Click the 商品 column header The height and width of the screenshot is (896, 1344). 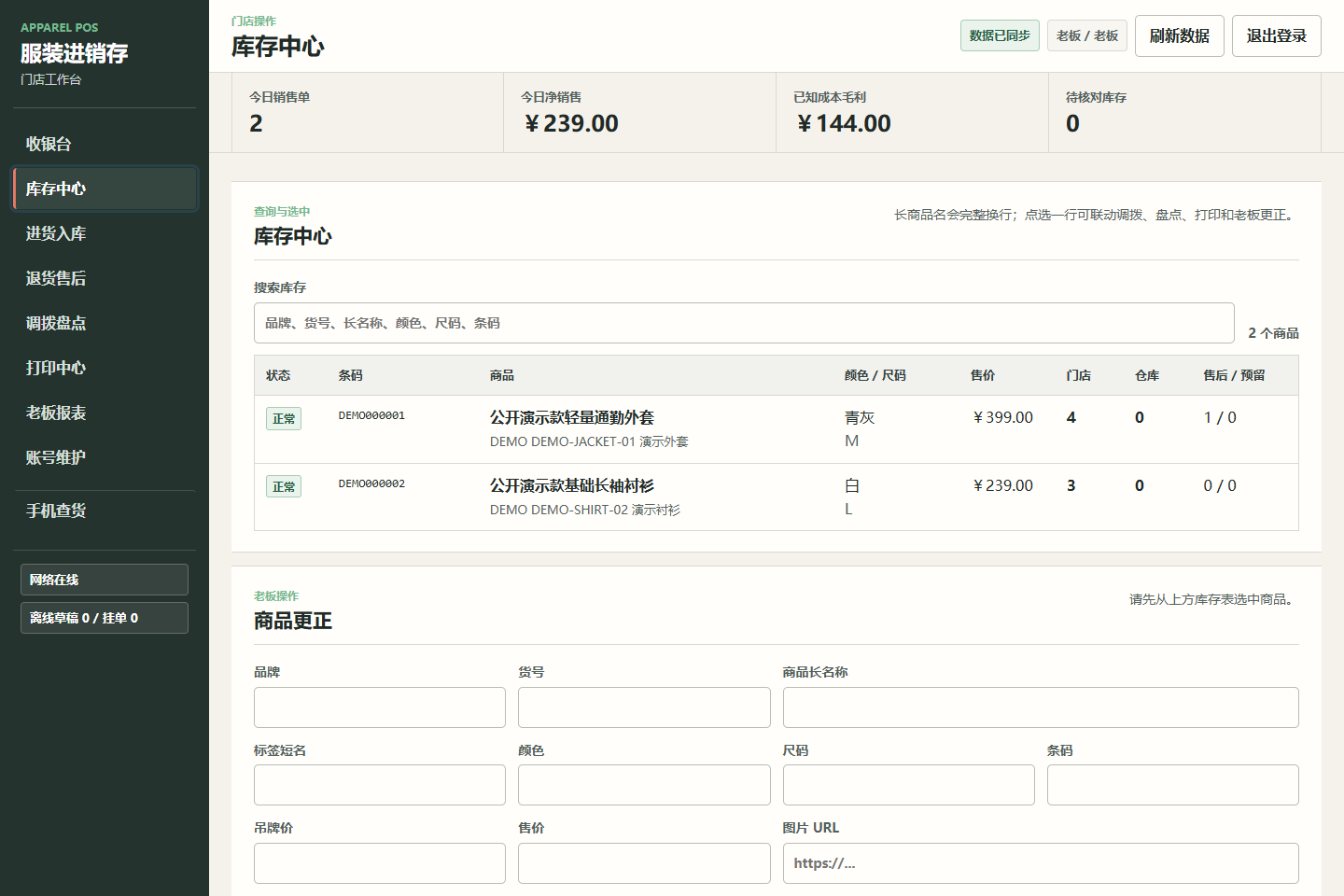coord(502,375)
